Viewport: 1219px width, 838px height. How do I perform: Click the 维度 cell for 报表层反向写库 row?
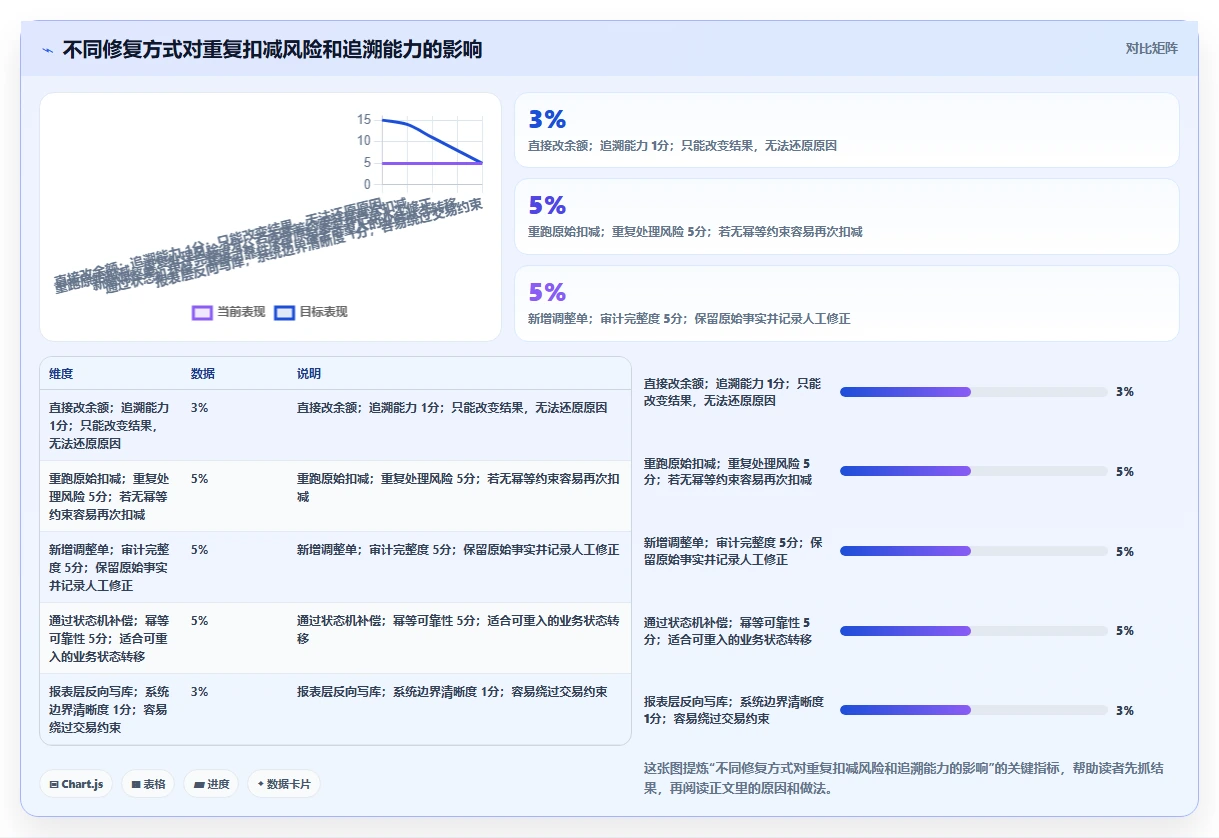coord(110,709)
